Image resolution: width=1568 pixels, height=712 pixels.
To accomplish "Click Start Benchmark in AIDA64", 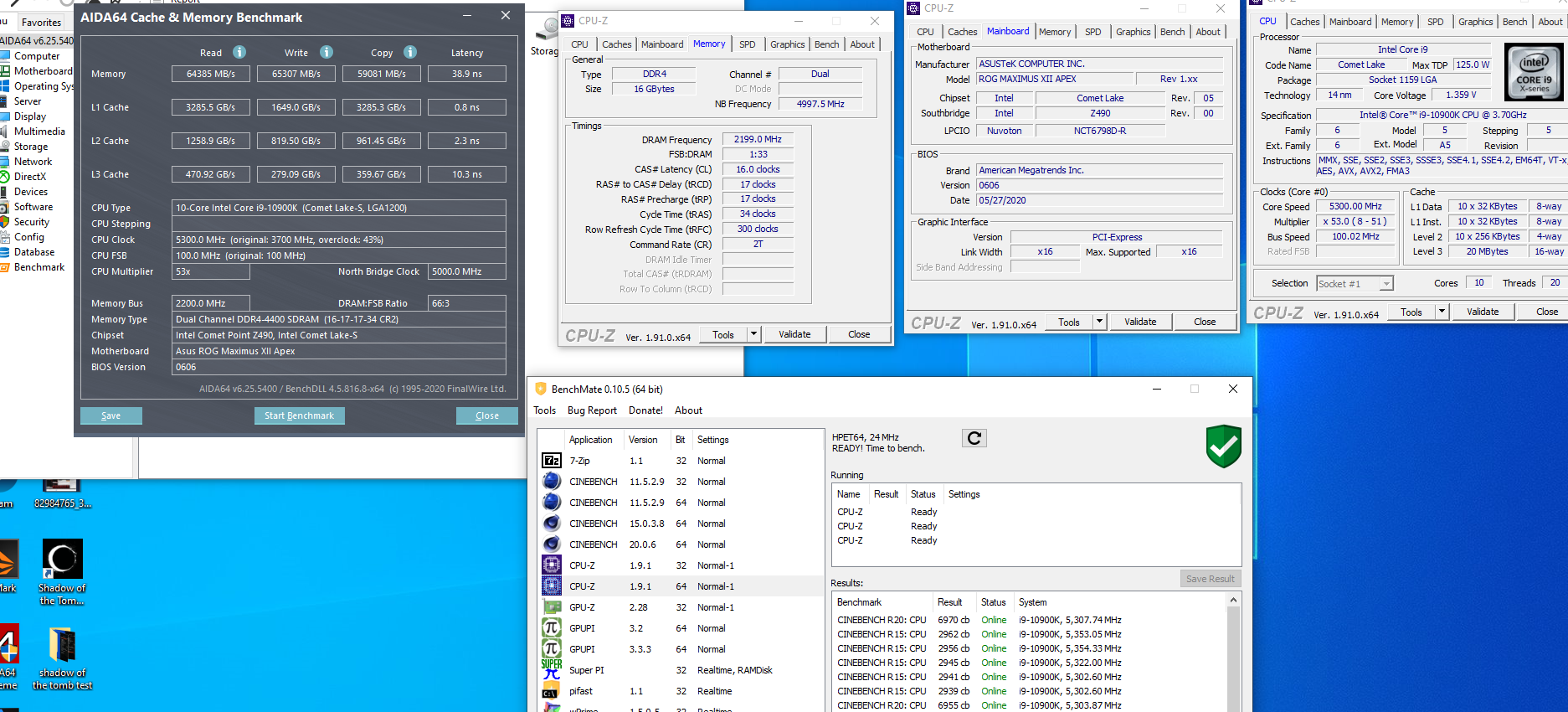I will coord(299,415).
